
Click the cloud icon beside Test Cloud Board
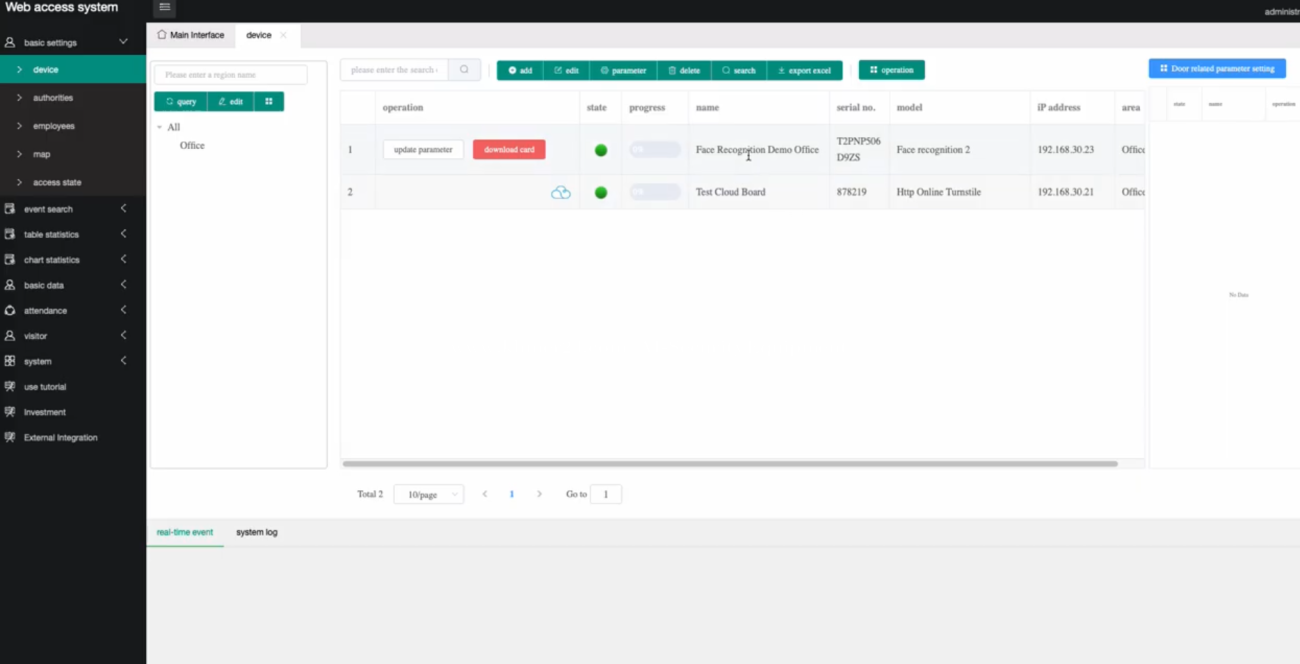click(x=560, y=191)
